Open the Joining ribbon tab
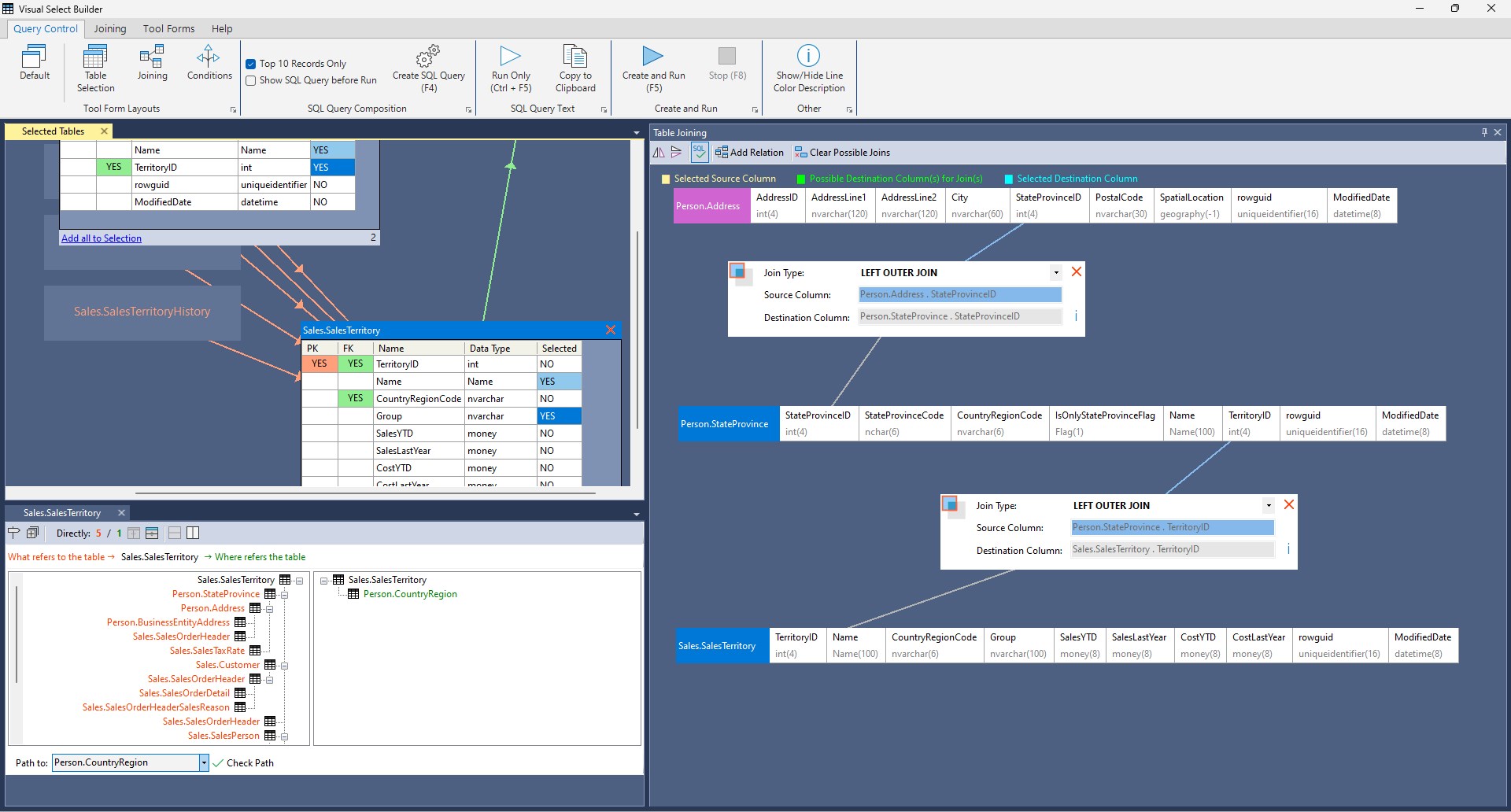The width and height of the screenshot is (1511, 812). 110,28
